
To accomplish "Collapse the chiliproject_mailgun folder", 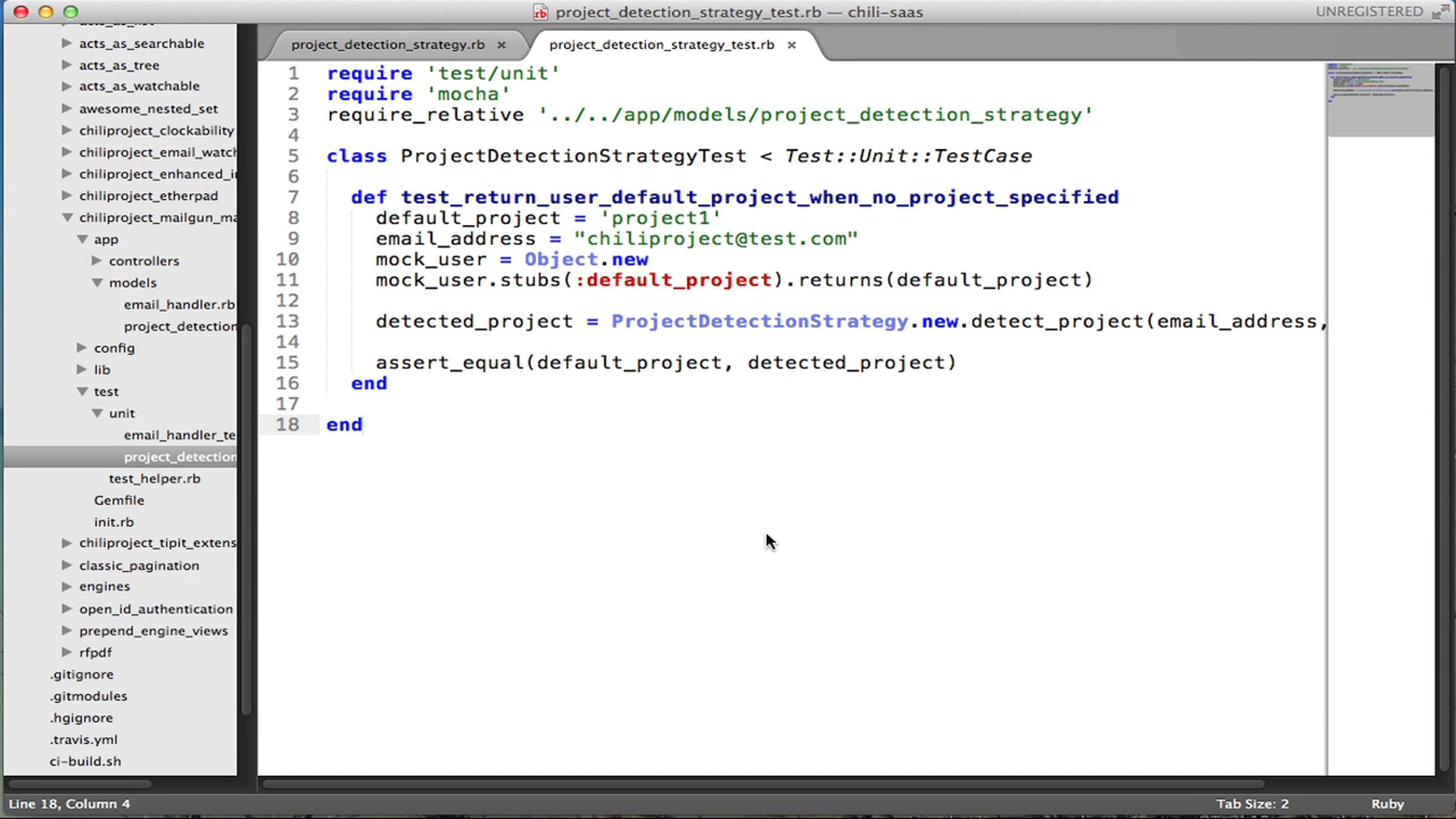I will coord(67,217).
